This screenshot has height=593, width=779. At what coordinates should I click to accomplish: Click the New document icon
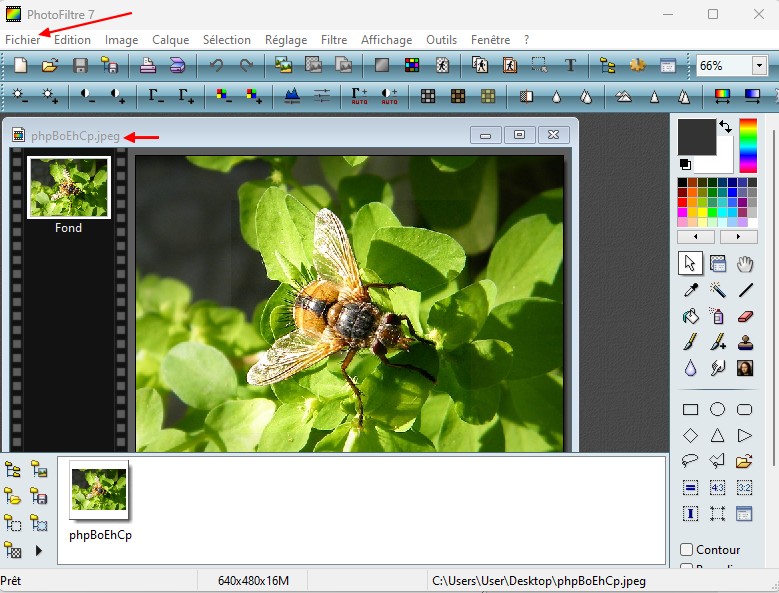pos(20,66)
